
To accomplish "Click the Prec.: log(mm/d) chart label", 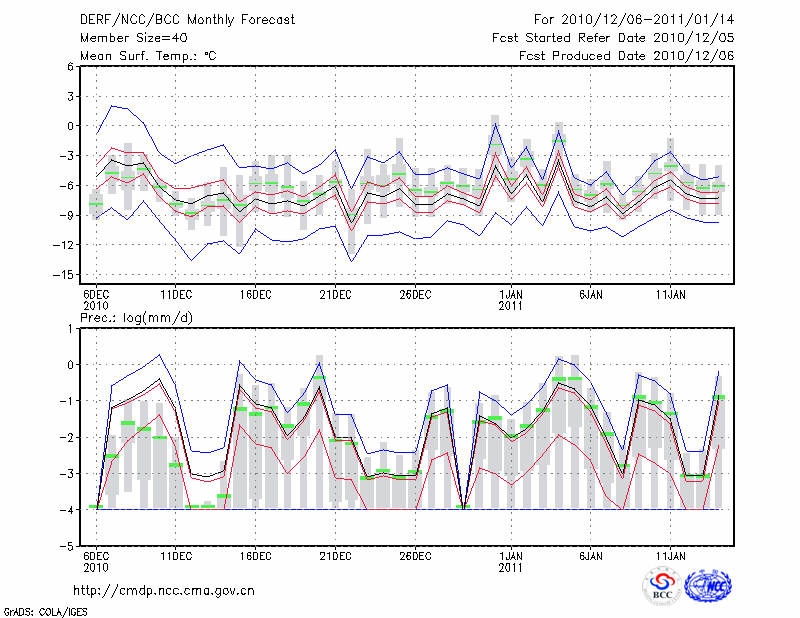I will (138, 318).
